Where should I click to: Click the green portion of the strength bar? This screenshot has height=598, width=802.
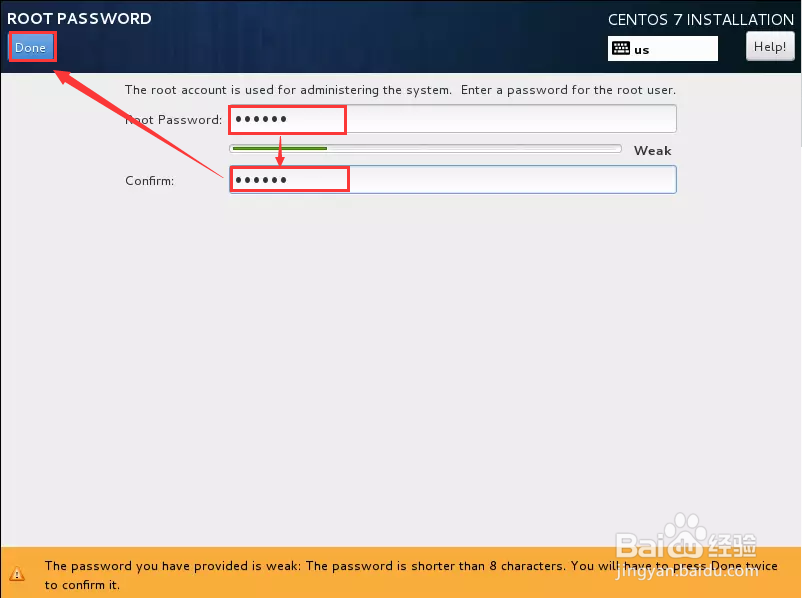278,147
